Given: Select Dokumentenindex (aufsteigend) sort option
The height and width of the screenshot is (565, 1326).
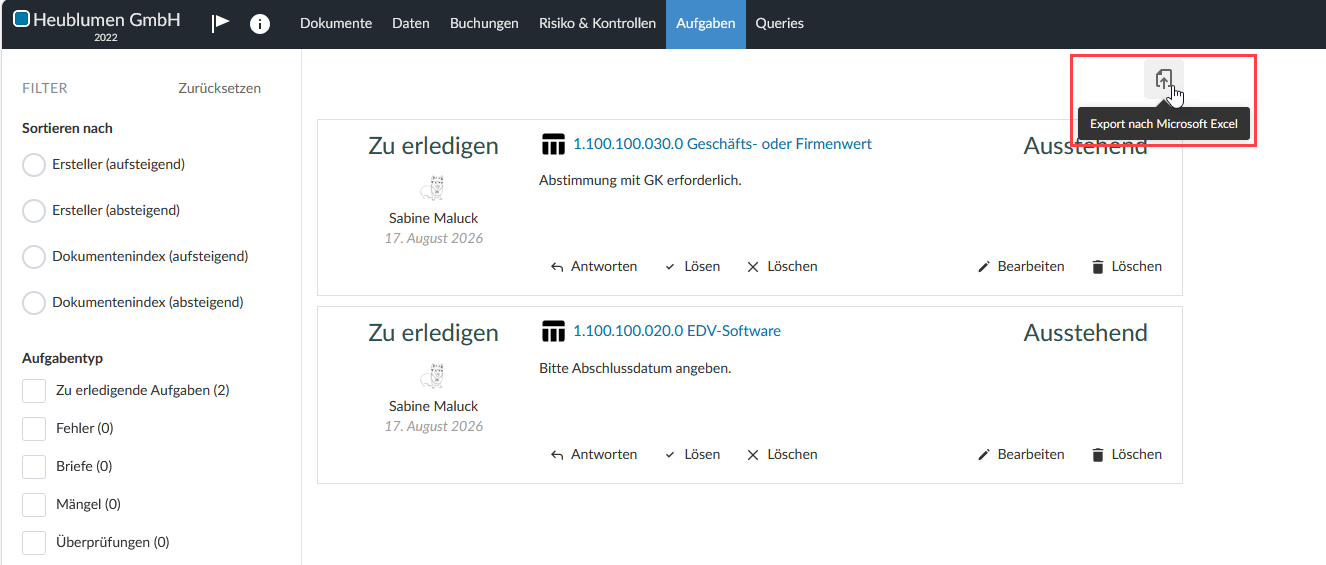Looking at the screenshot, I should tap(34, 257).
